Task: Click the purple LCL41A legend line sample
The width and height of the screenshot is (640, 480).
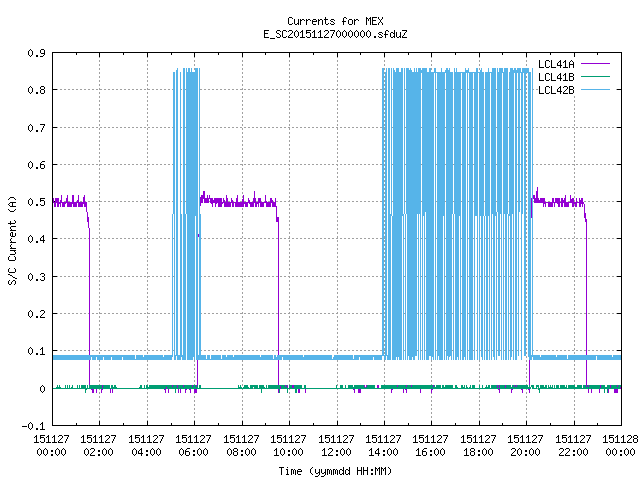Action: (595, 64)
